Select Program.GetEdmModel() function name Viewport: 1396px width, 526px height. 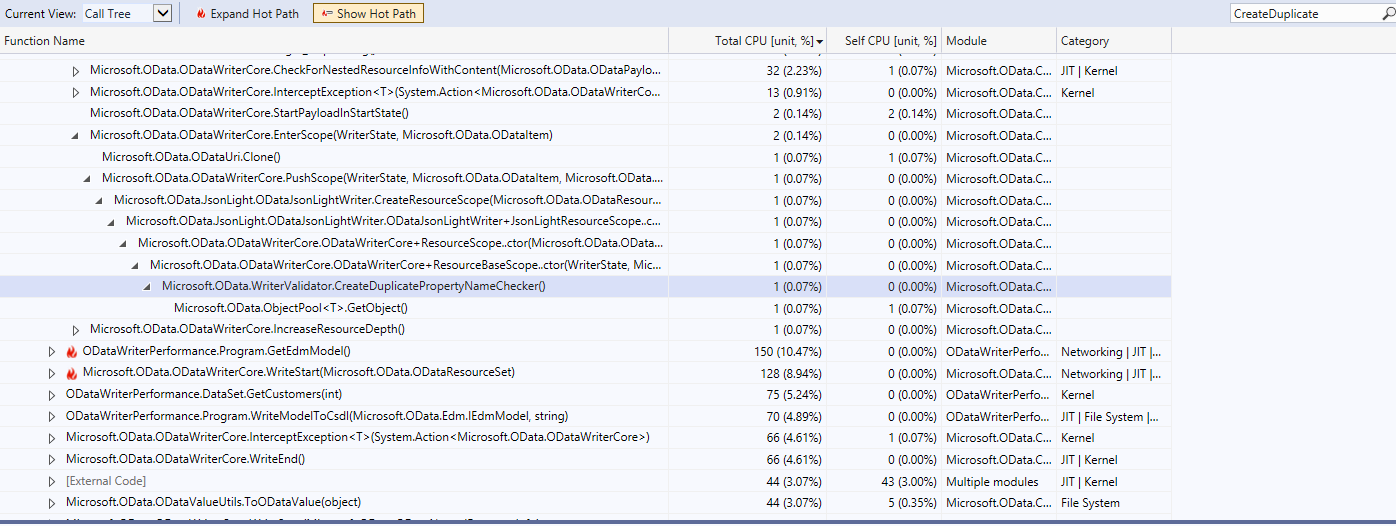click(217, 351)
